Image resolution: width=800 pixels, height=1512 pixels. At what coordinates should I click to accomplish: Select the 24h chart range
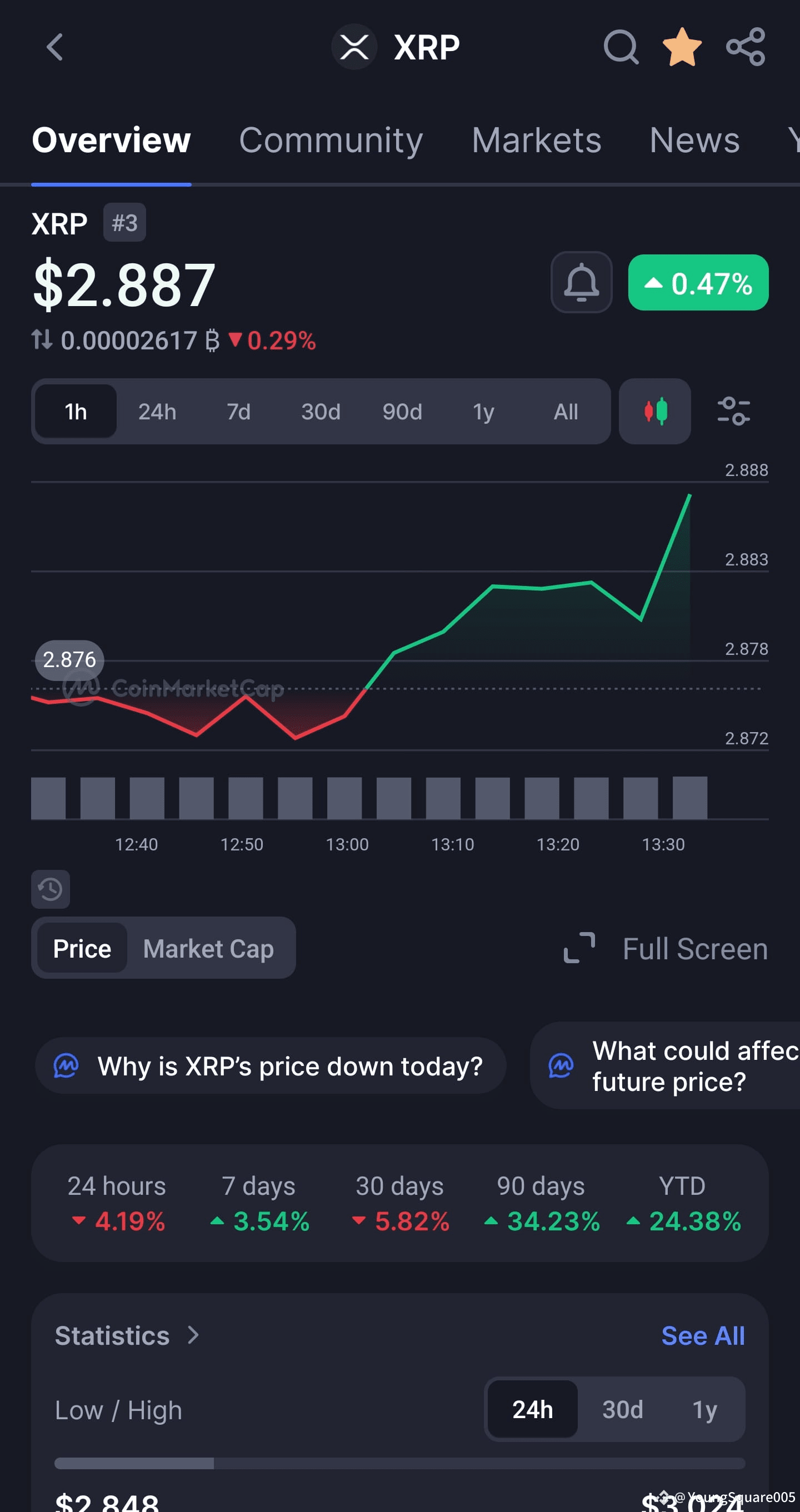157,412
